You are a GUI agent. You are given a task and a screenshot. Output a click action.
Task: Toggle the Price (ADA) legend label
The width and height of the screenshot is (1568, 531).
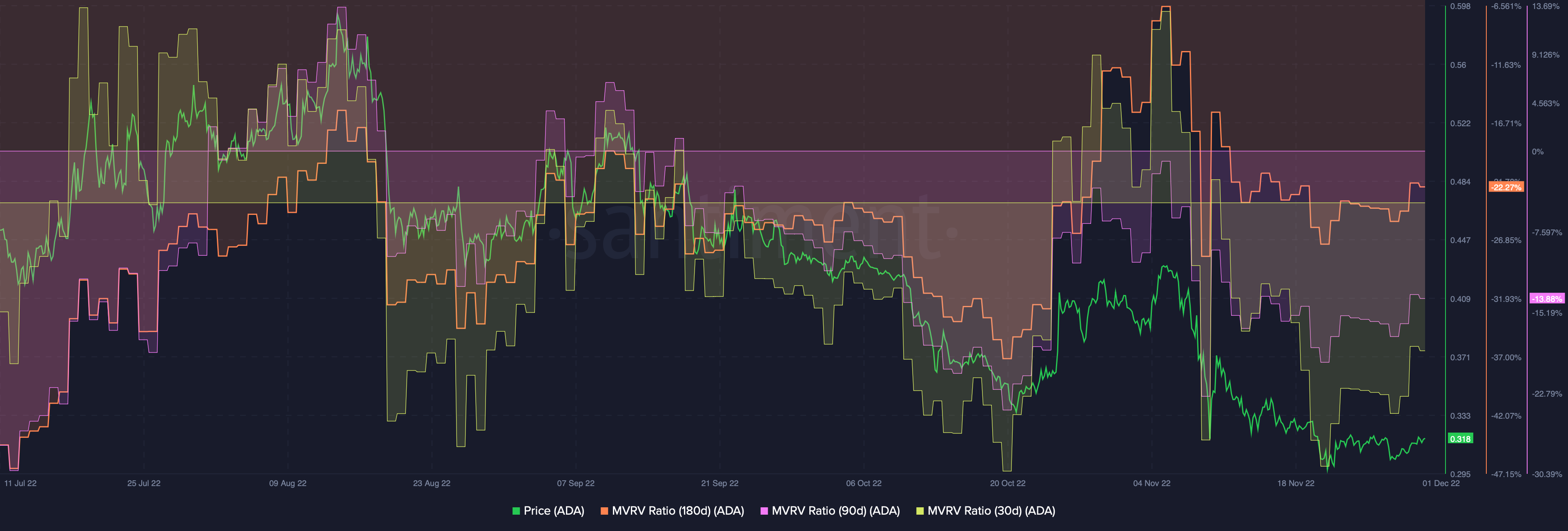click(x=553, y=511)
